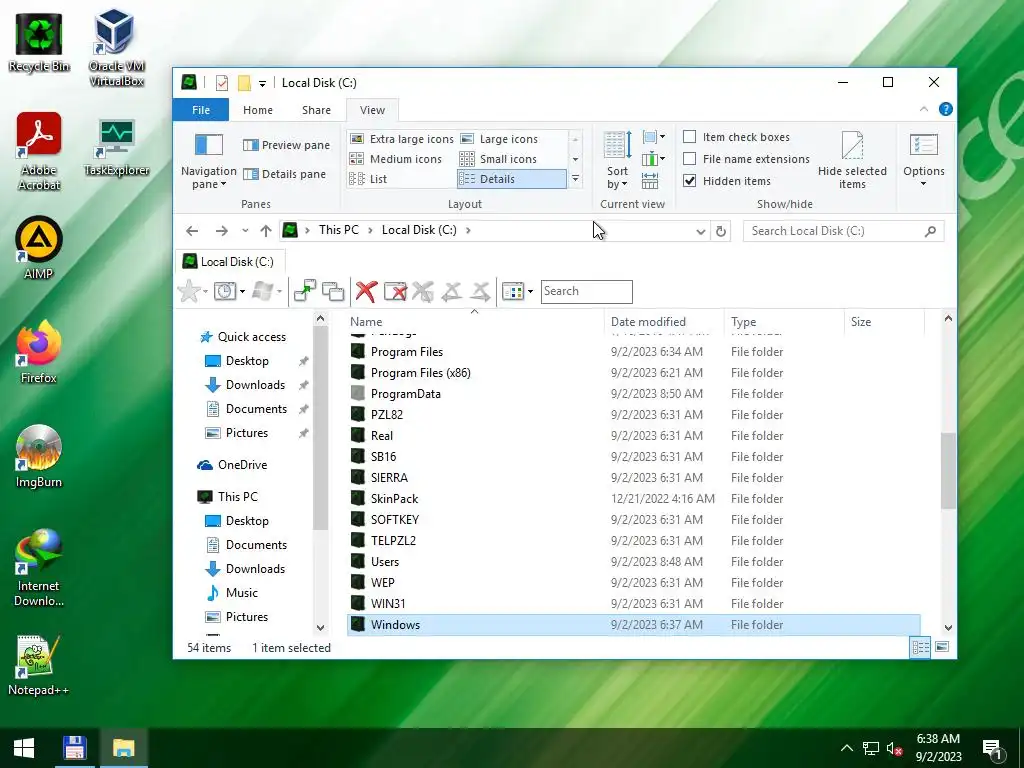Click the close window icon with red X
The height and width of the screenshot is (768, 1024).
[395, 291]
